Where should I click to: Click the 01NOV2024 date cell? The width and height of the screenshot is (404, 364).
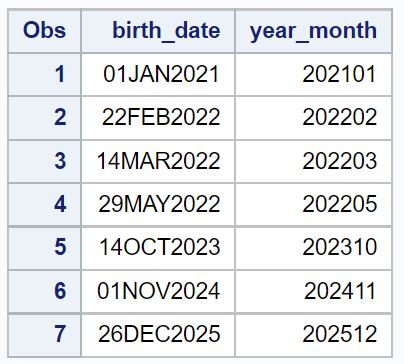tap(158, 291)
